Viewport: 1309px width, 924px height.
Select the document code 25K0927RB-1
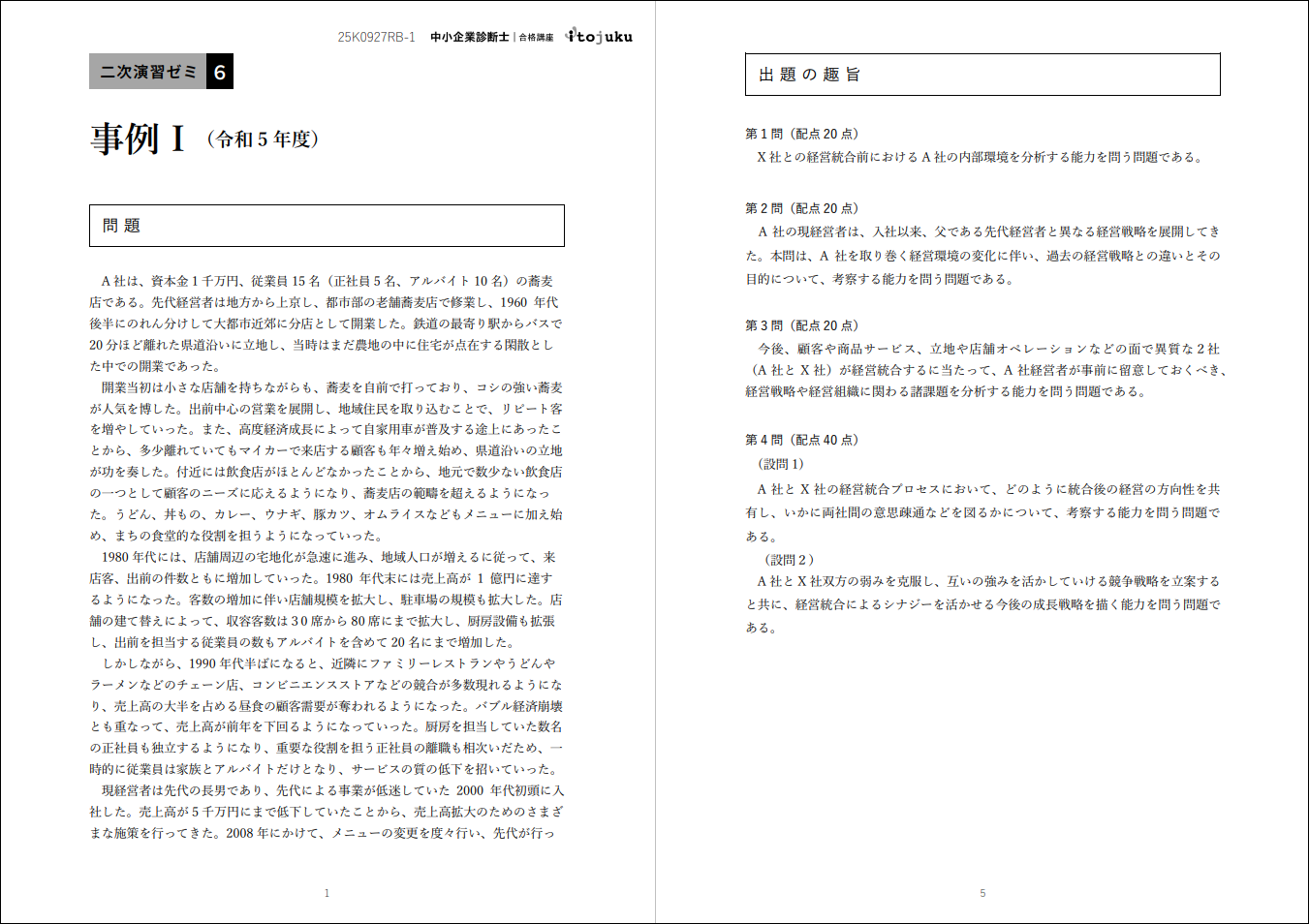coord(376,38)
